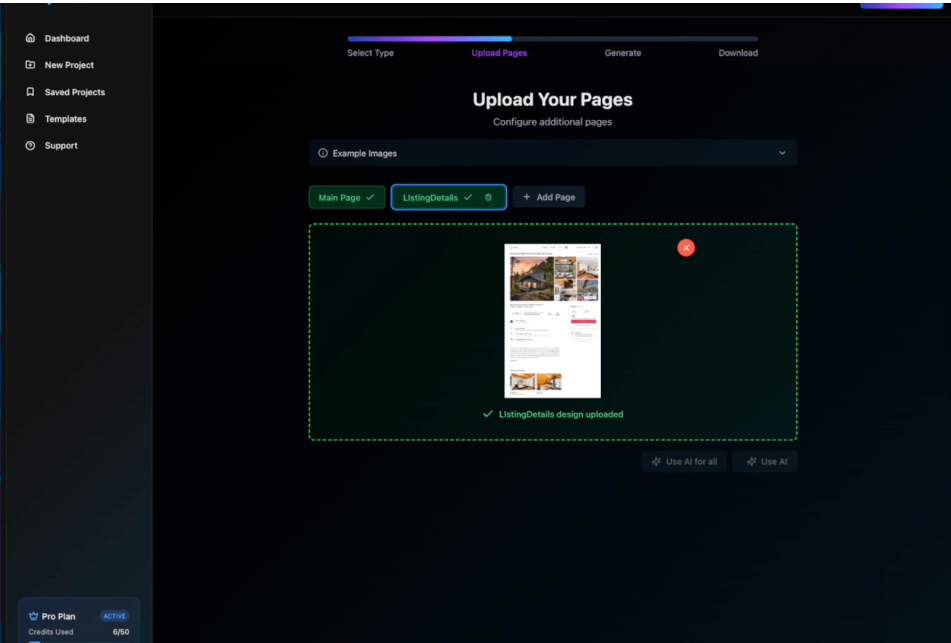This screenshot has width=951, height=643.
Task: Click the Add Page button
Action: (549, 197)
